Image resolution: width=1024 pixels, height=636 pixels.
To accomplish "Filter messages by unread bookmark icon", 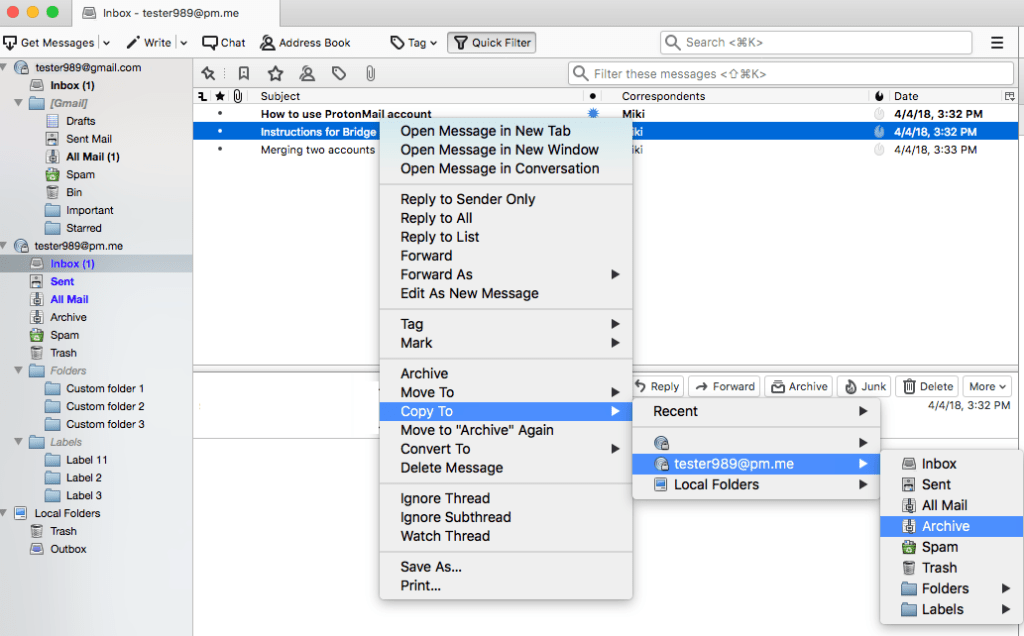I will coord(244,74).
